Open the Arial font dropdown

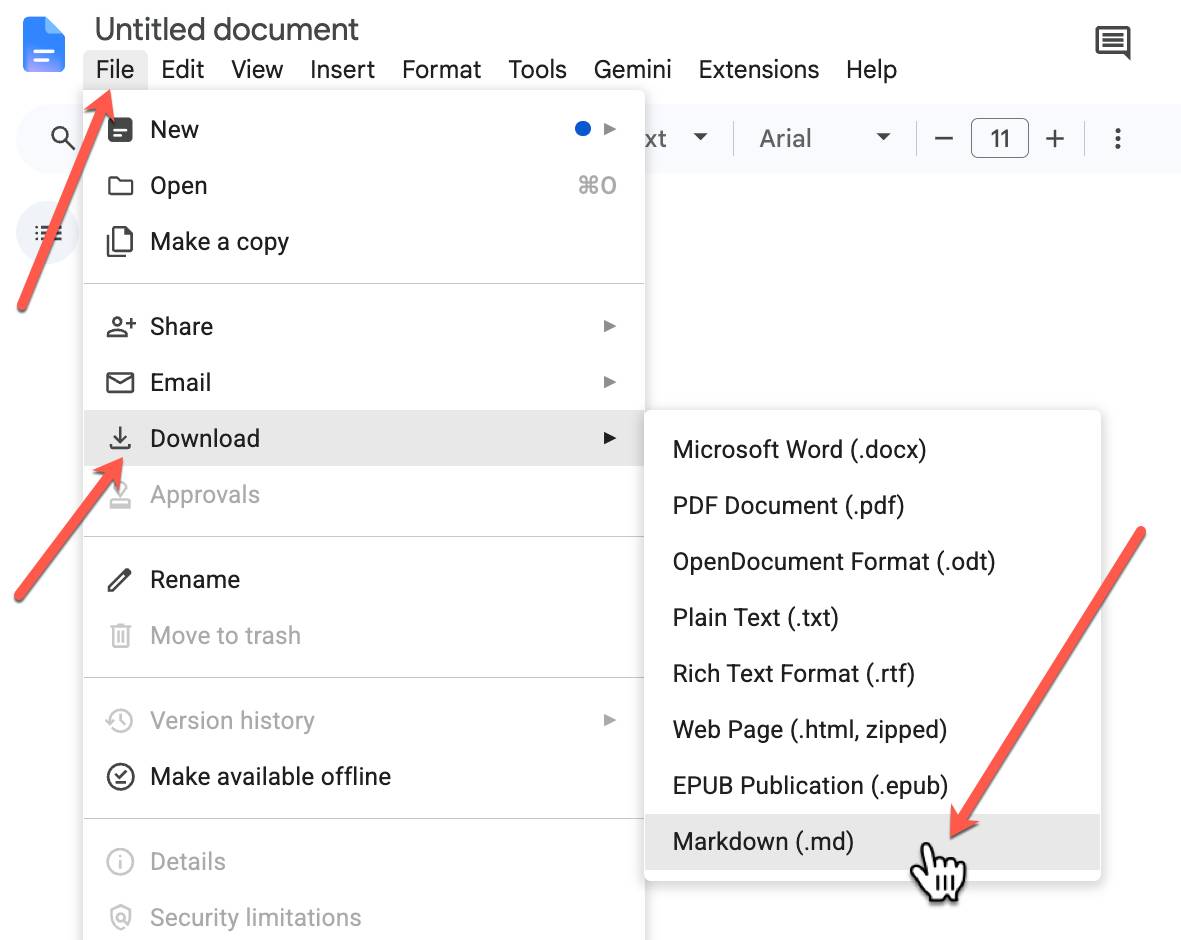click(825, 139)
